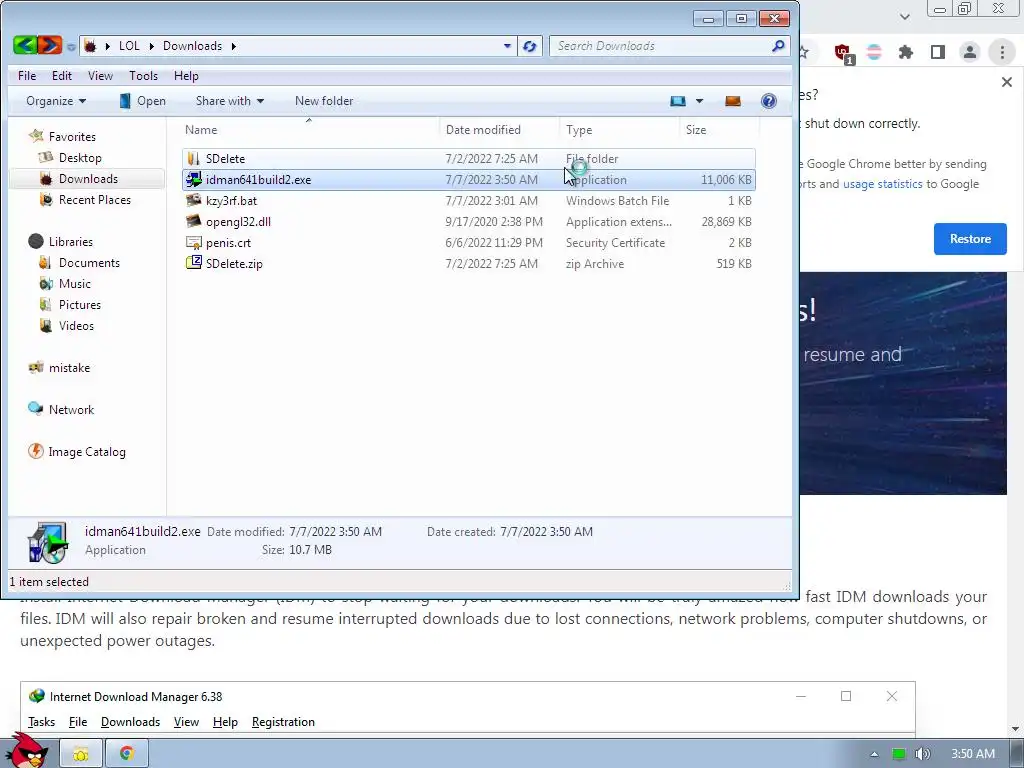Sort by Name column header
Screen dimensions: 1024x768
[200, 129]
